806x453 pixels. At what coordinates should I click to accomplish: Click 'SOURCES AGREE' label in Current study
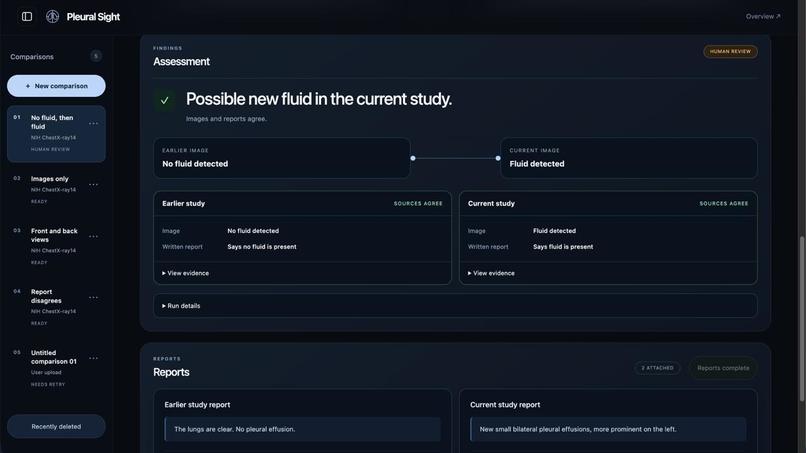[724, 204]
